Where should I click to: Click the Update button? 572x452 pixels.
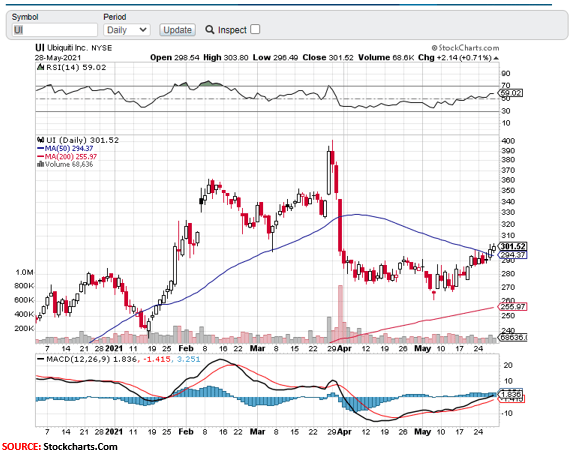(177, 30)
